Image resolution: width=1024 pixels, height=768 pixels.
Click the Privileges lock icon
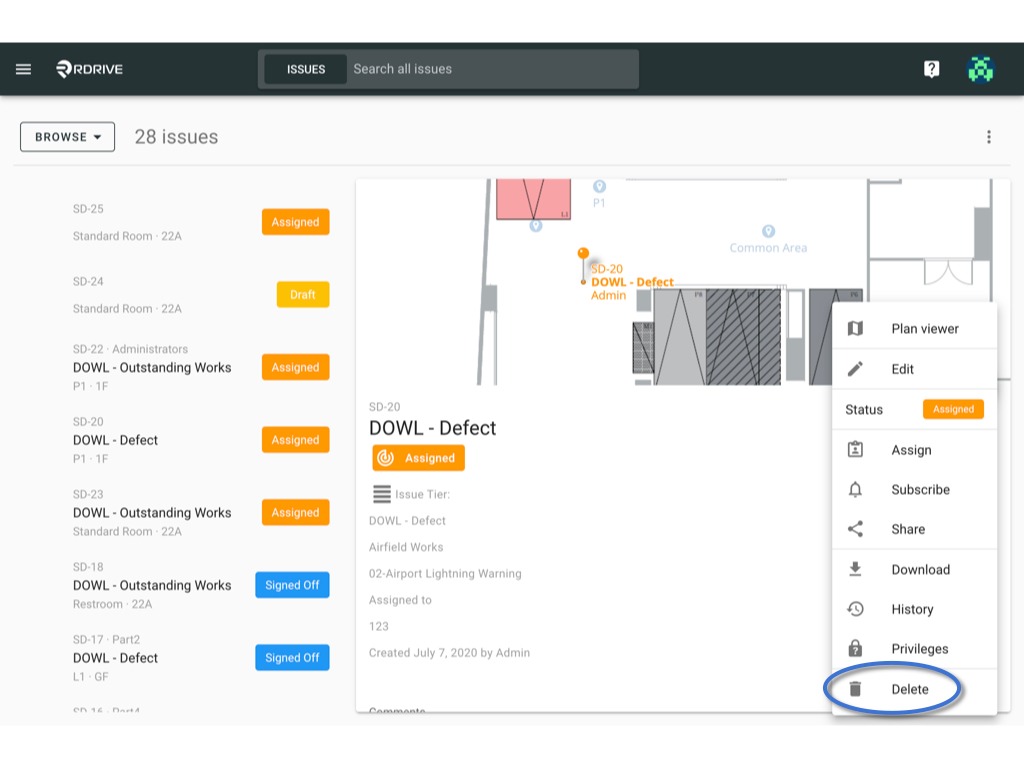click(855, 648)
